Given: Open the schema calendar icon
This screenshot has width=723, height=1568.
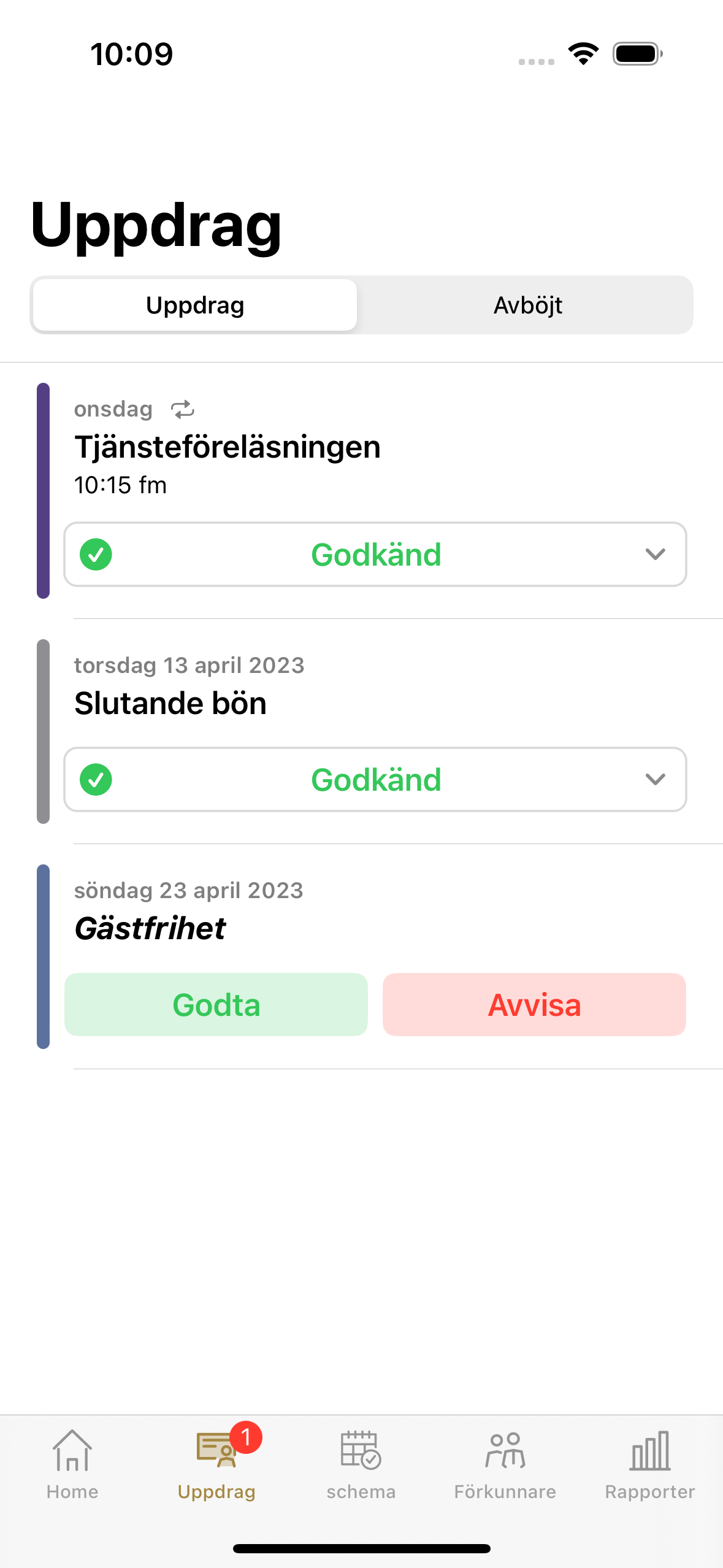Looking at the screenshot, I should (x=361, y=1450).
